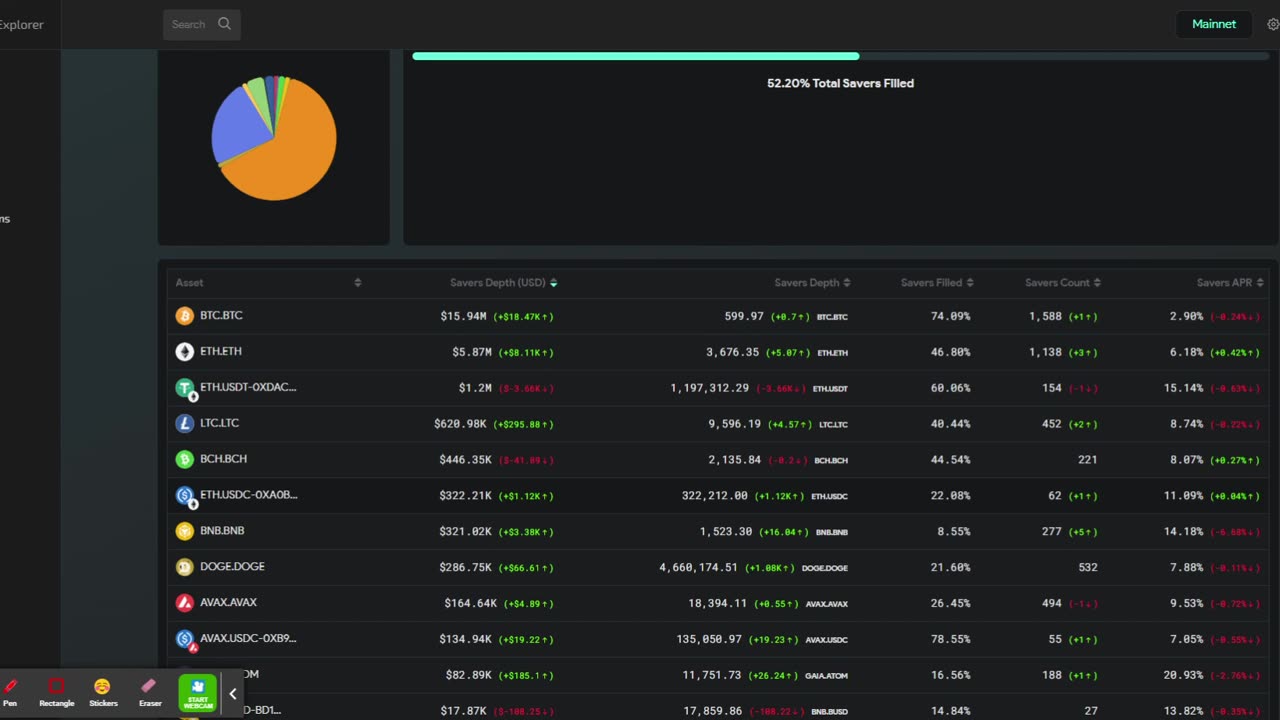The image size is (1280, 720).
Task: Open the ETH.ETH asset link
Action: pos(220,351)
